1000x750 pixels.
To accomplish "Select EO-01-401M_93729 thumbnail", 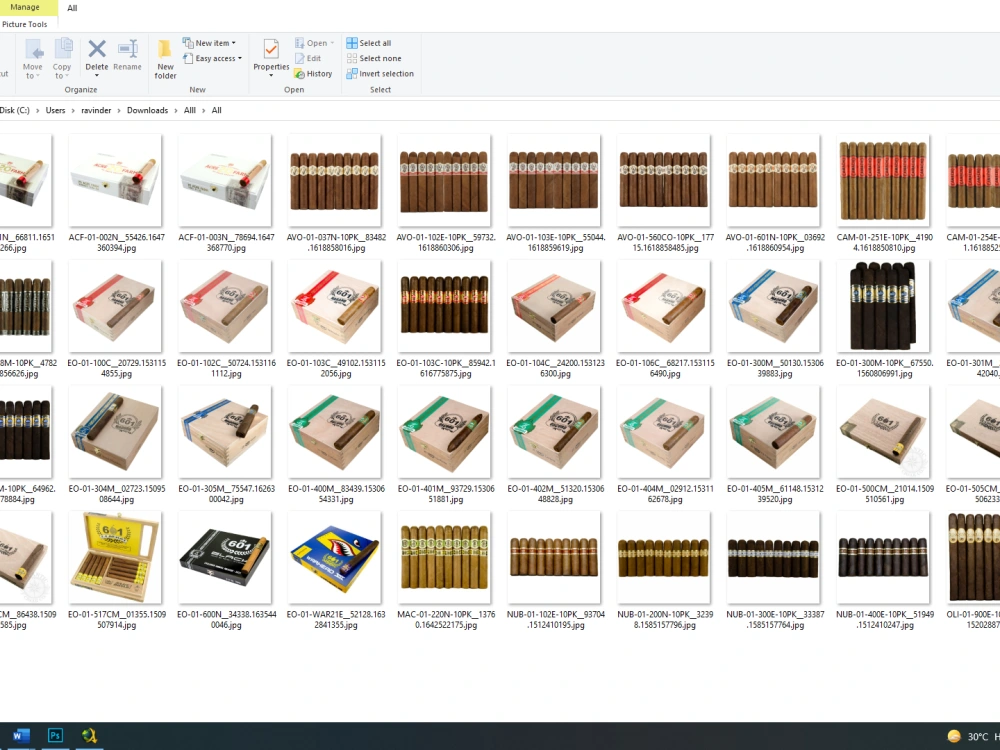I will 445,431.
